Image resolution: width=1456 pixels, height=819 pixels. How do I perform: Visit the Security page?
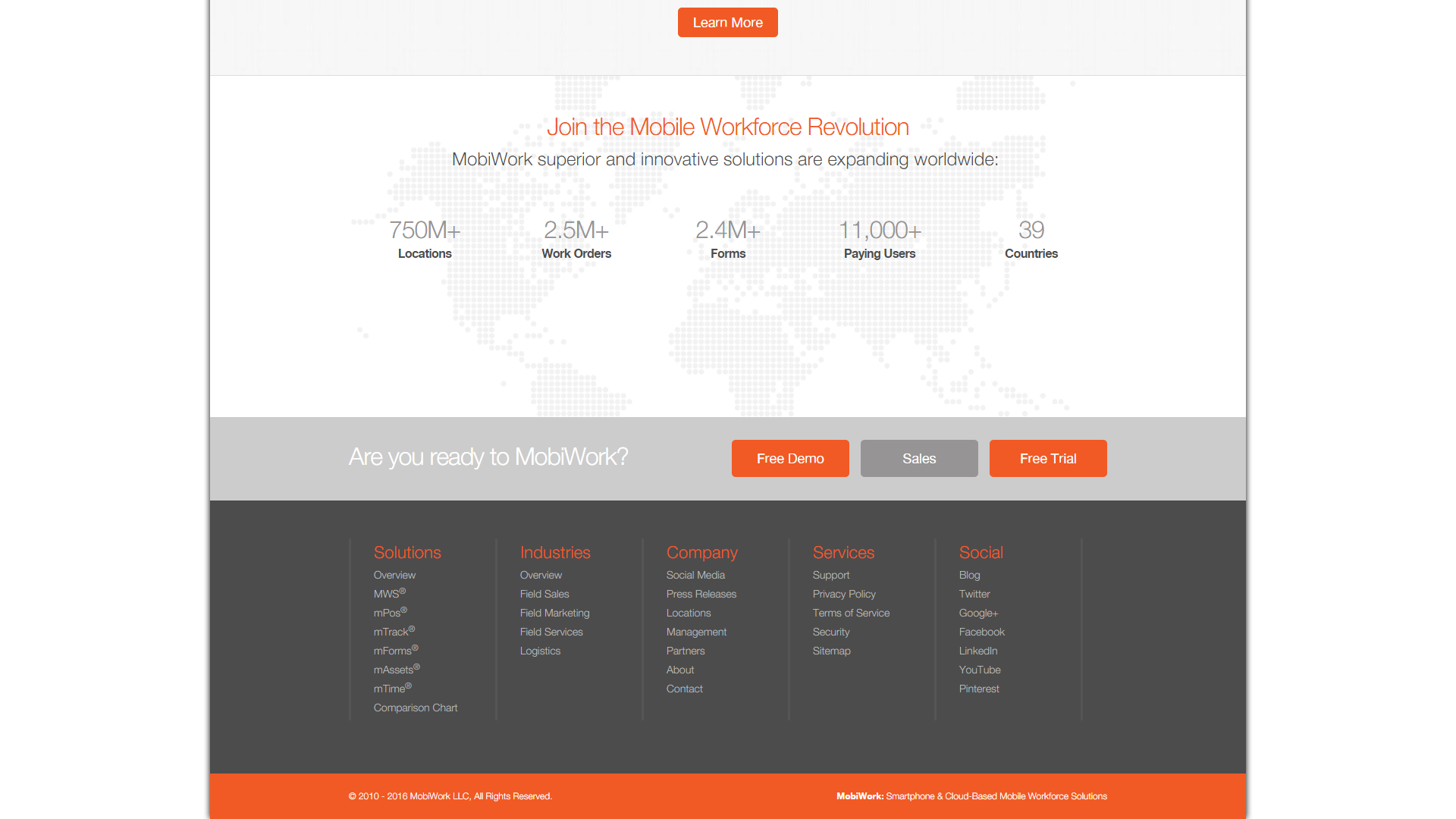[x=831, y=632]
